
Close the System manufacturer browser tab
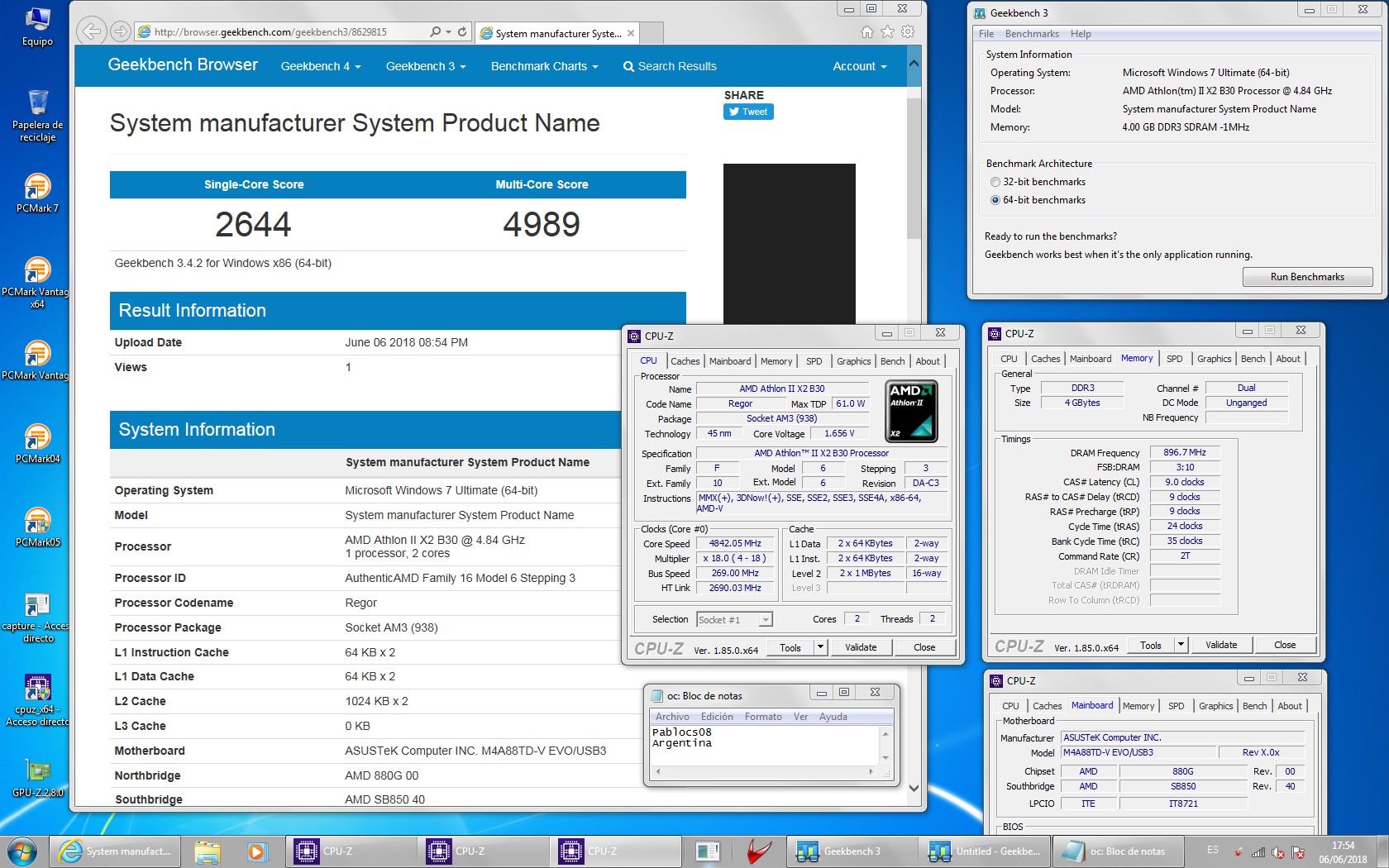tap(631, 33)
